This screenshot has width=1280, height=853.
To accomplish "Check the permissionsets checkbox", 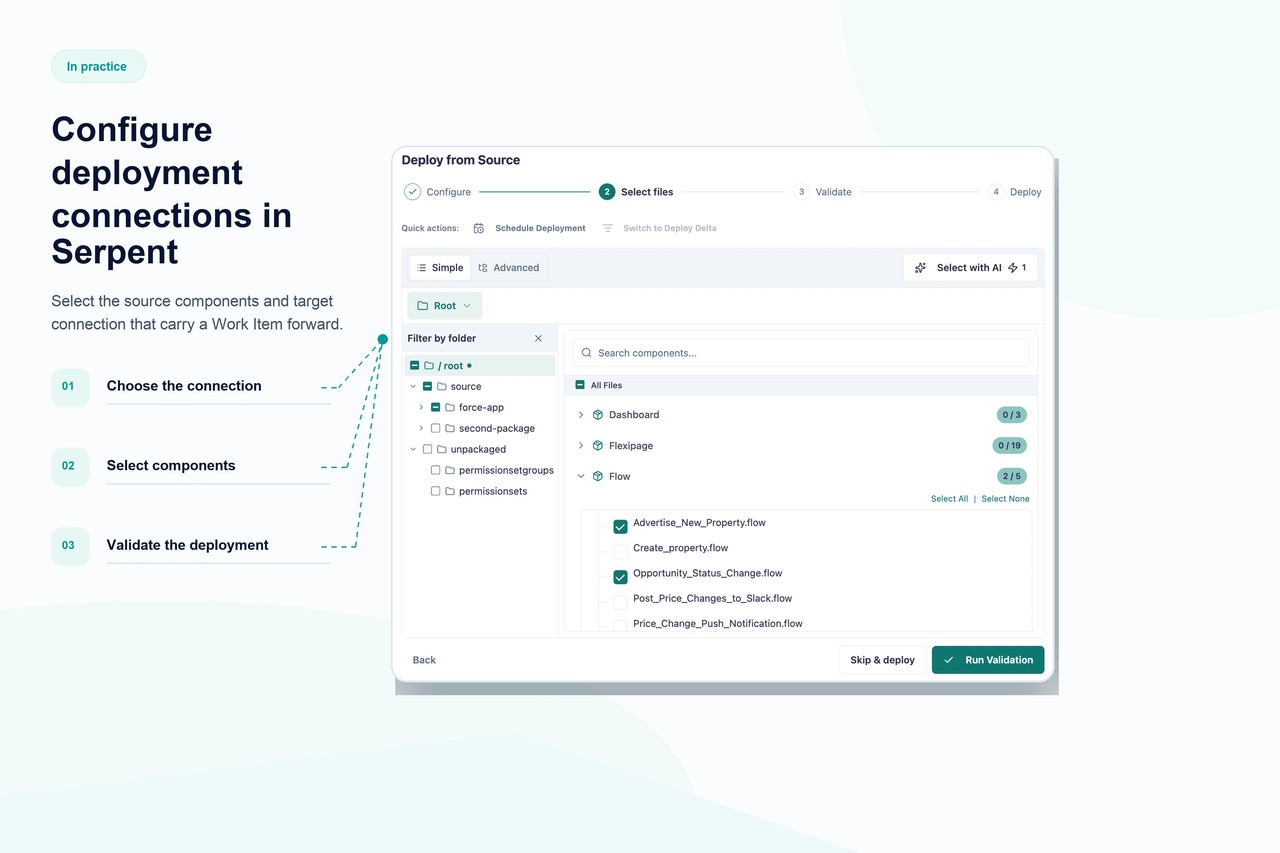I will pos(436,492).
